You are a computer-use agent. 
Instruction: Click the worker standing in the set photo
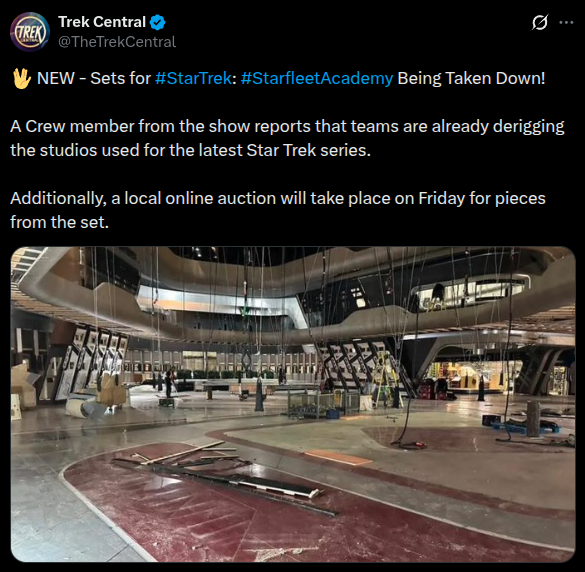(x=170, y=382)
